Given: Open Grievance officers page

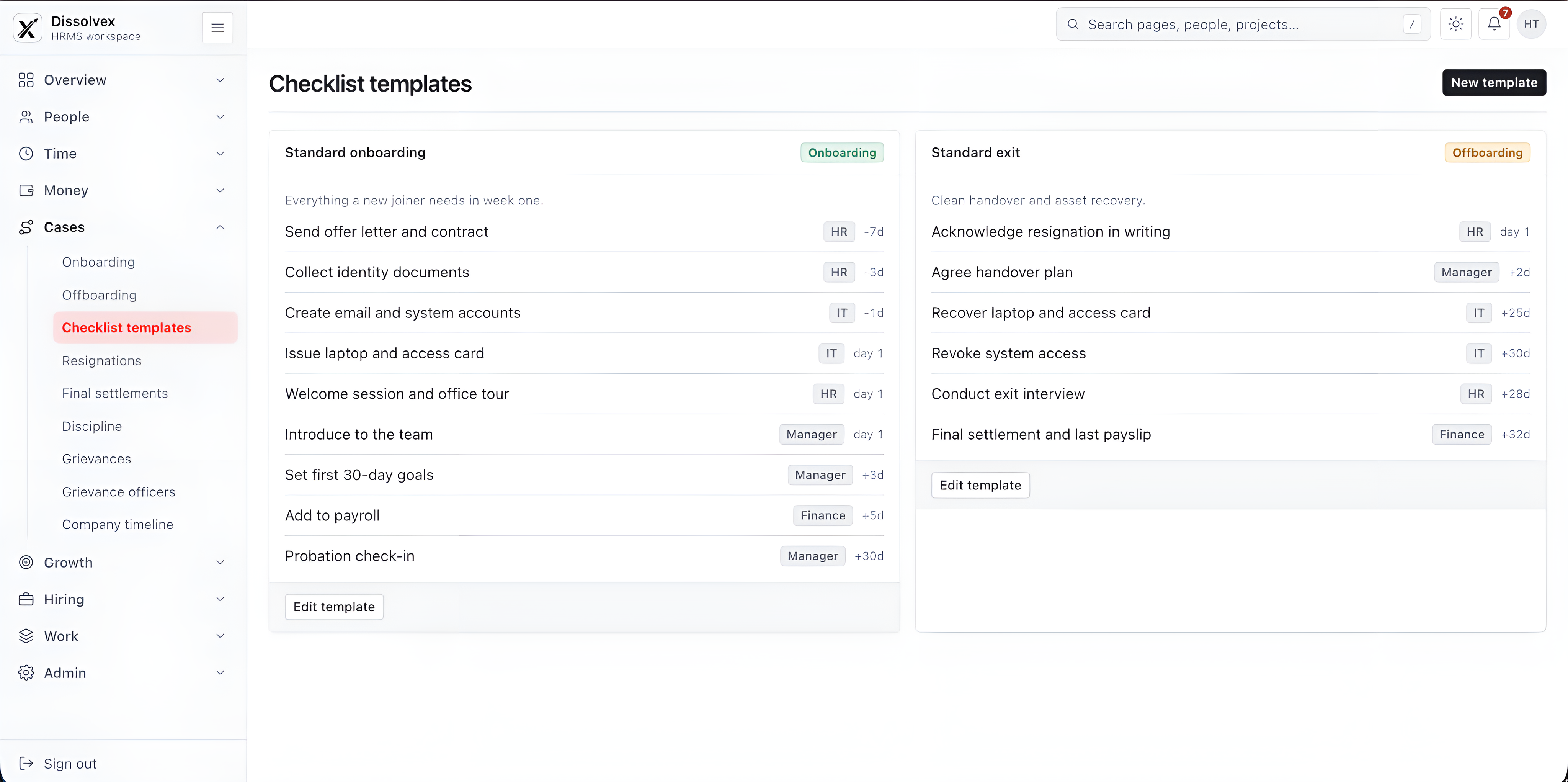Looking at the screenshot, I should [x=145, y=491].
